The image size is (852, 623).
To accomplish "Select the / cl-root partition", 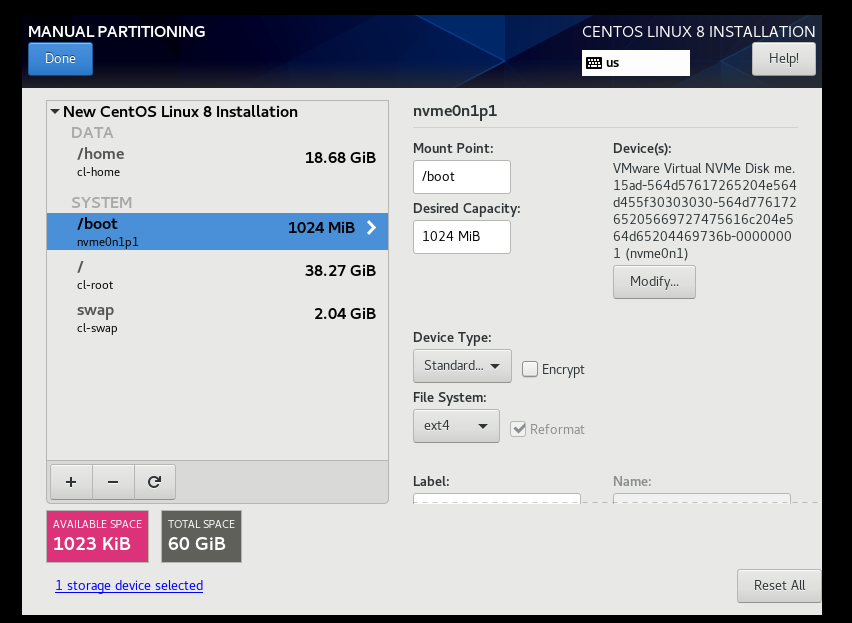I will tap(217, 275).
